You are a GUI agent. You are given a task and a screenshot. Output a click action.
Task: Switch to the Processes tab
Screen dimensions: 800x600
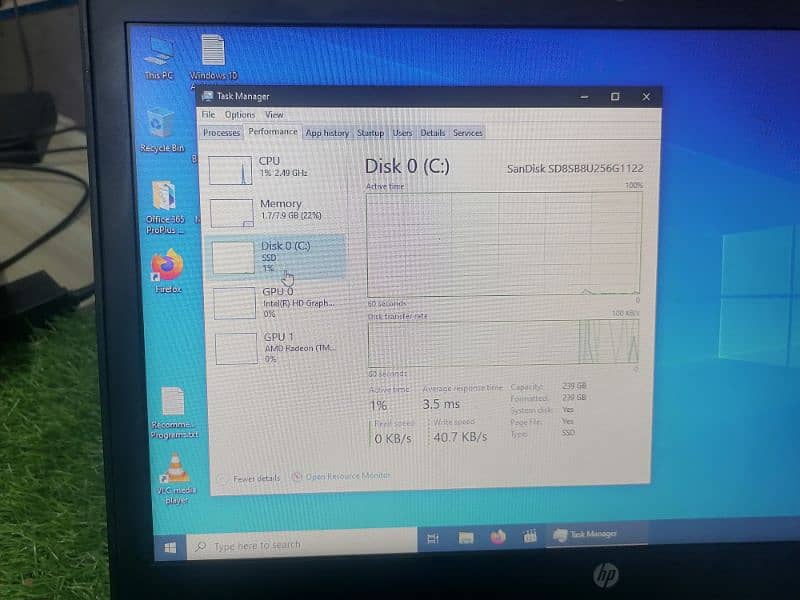[x=221, y=133]
